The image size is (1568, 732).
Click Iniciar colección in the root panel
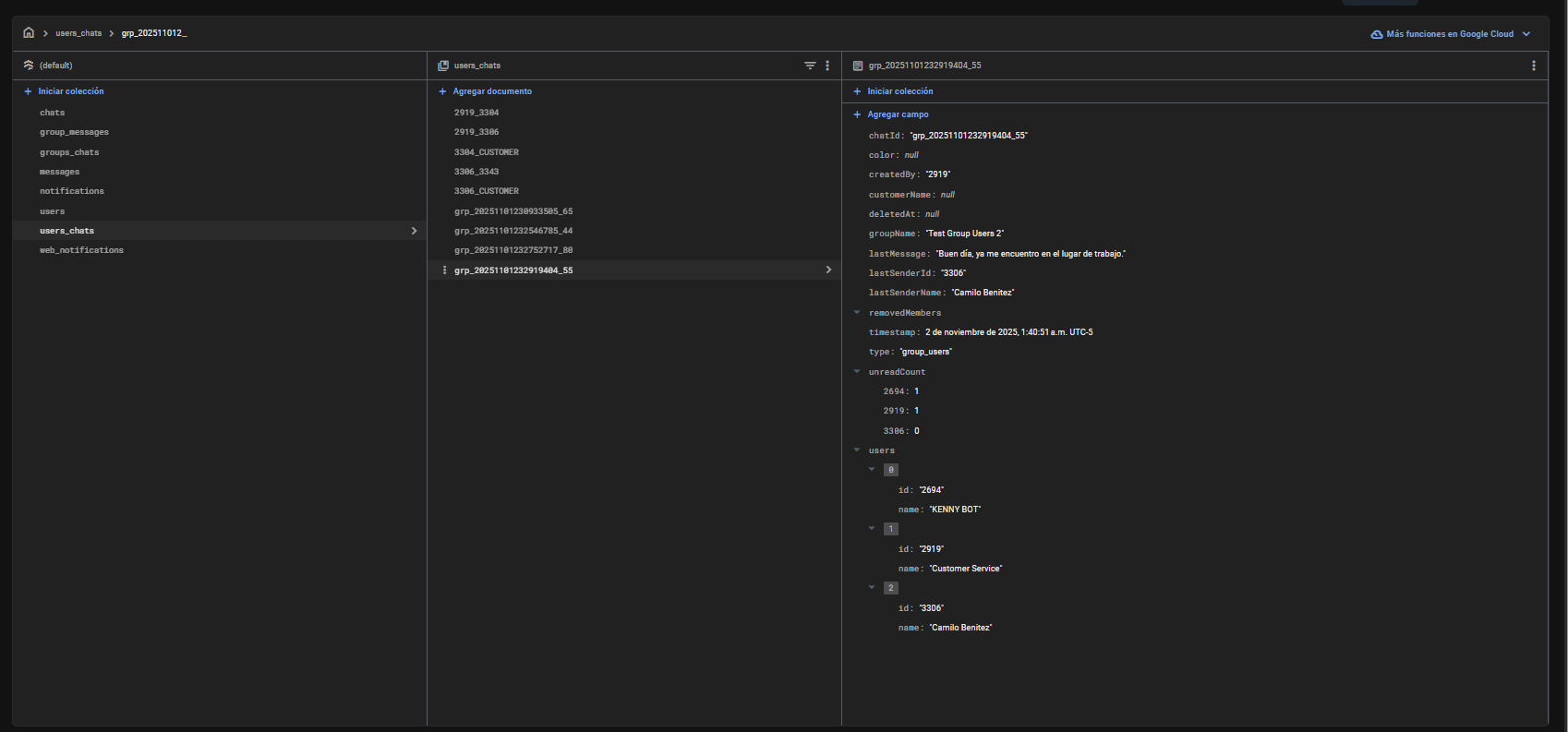pos(70,91)
